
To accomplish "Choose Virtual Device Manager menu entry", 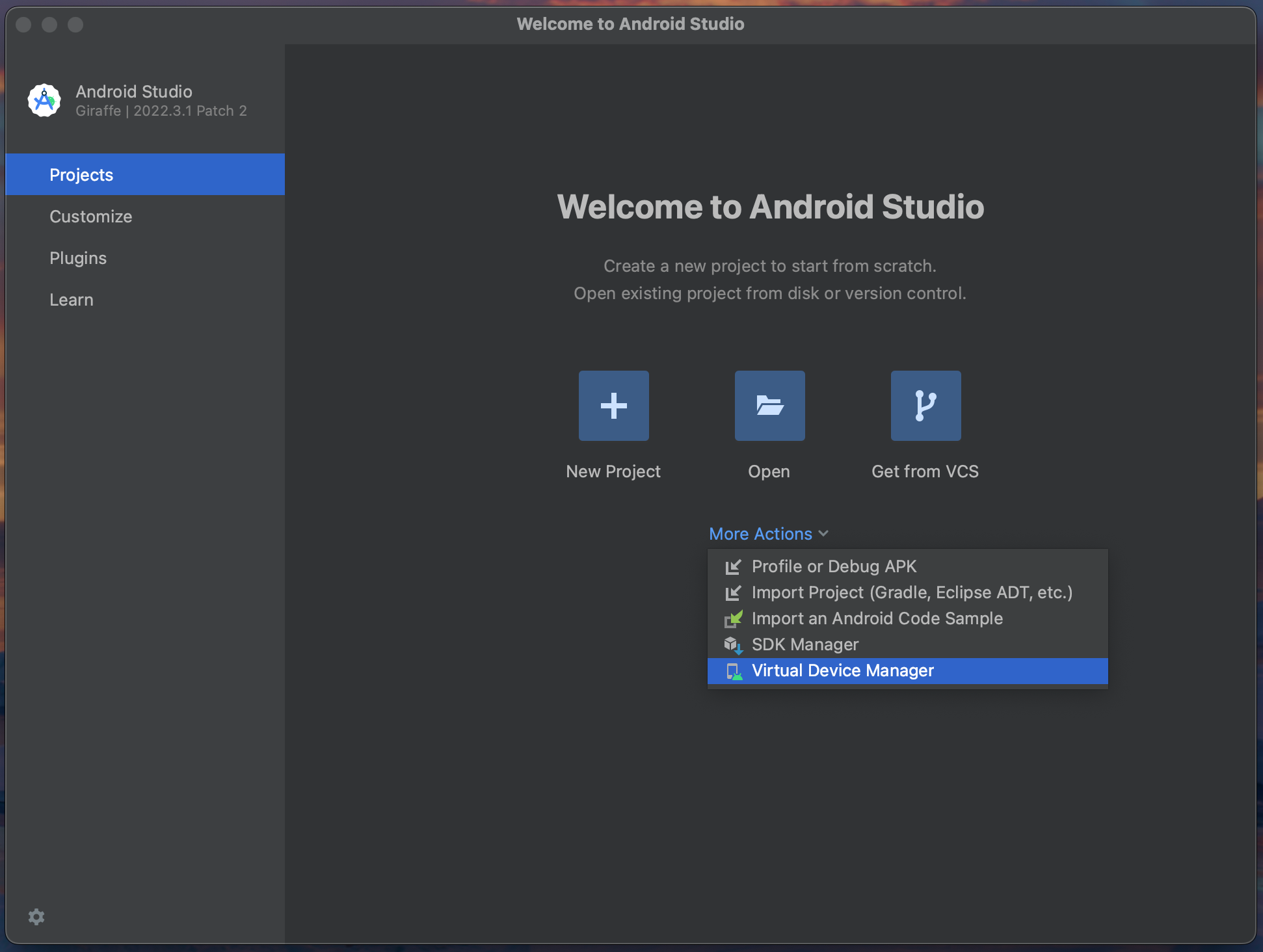I will [x=843, y=671].
